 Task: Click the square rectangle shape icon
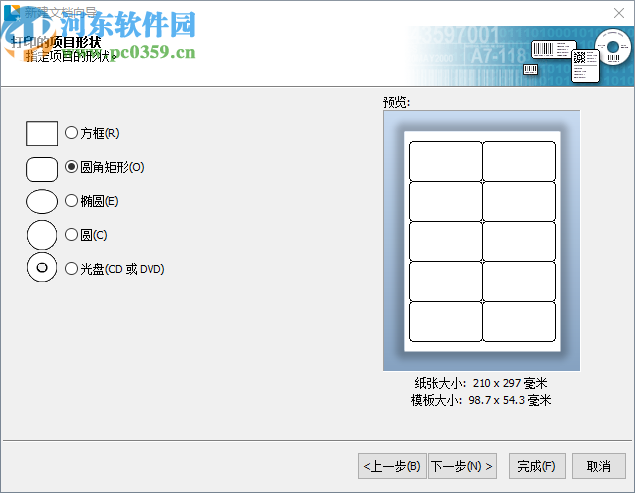pyautogui.click(x=42, y=133)
